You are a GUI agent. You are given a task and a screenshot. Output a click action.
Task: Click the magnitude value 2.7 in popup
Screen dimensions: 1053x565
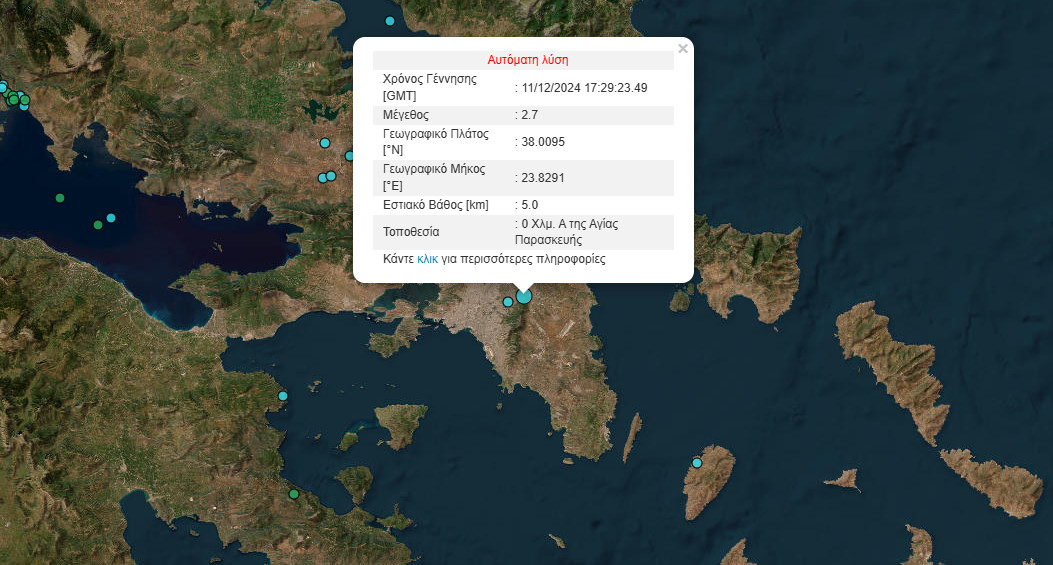click(530, 115)
